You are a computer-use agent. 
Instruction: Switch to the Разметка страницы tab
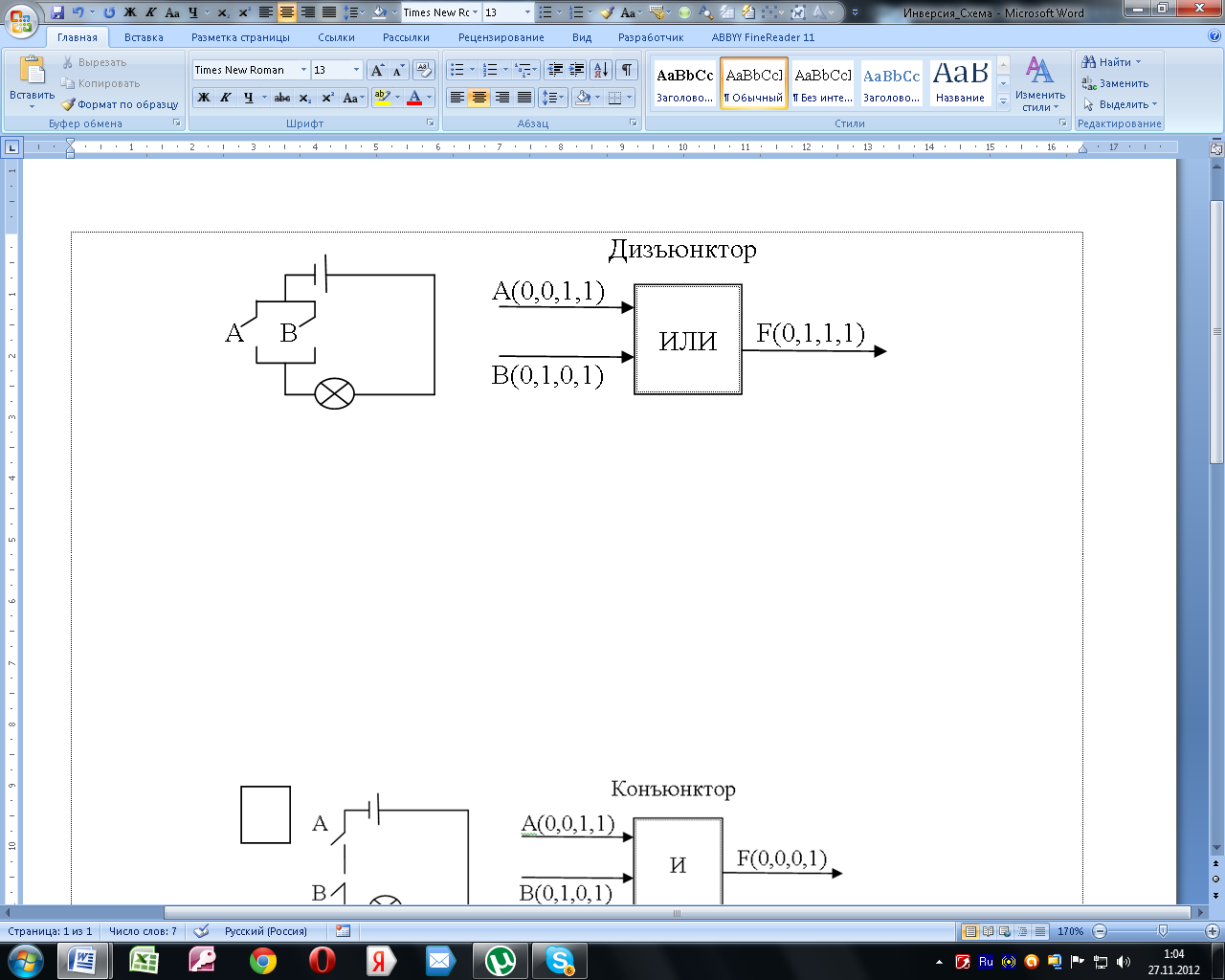point(240,37)
